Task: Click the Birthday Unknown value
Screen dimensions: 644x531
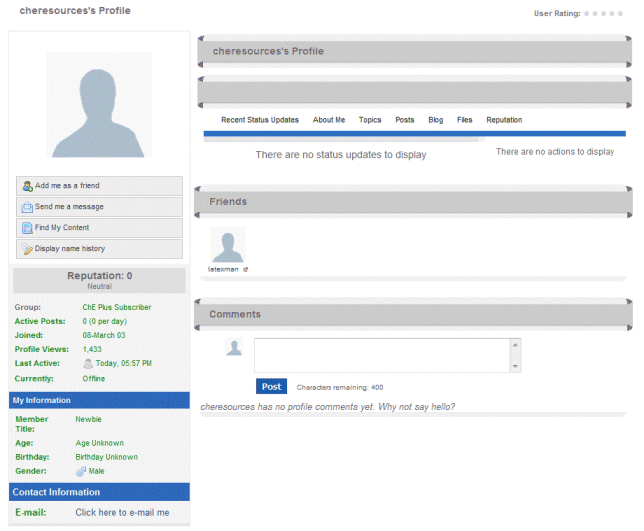Action: click(x=106, y=457)
